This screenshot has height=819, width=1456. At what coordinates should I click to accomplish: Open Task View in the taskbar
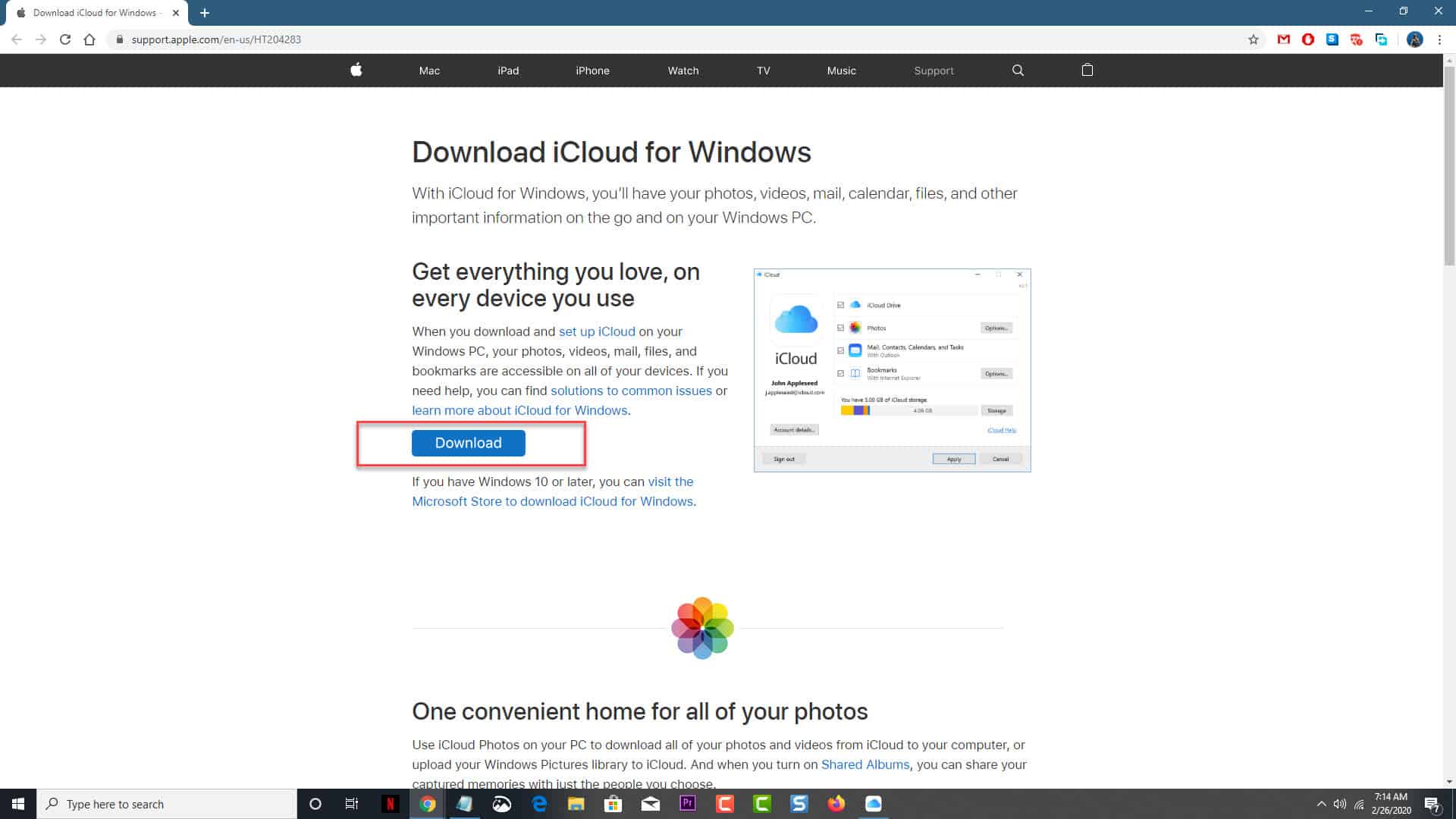click(x=352, y=804)
